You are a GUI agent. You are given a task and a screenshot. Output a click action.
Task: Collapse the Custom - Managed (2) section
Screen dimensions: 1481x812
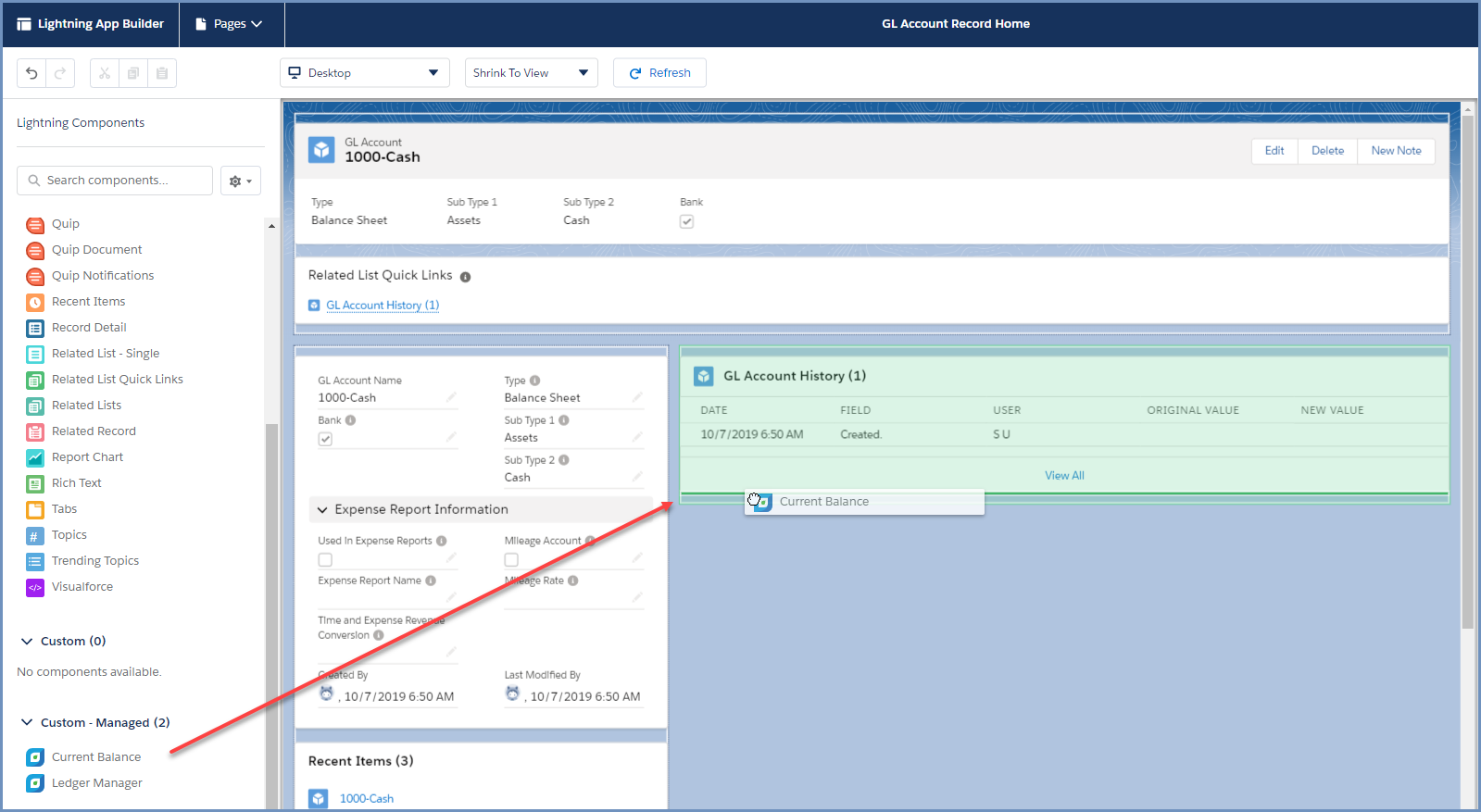coord(27,722)
